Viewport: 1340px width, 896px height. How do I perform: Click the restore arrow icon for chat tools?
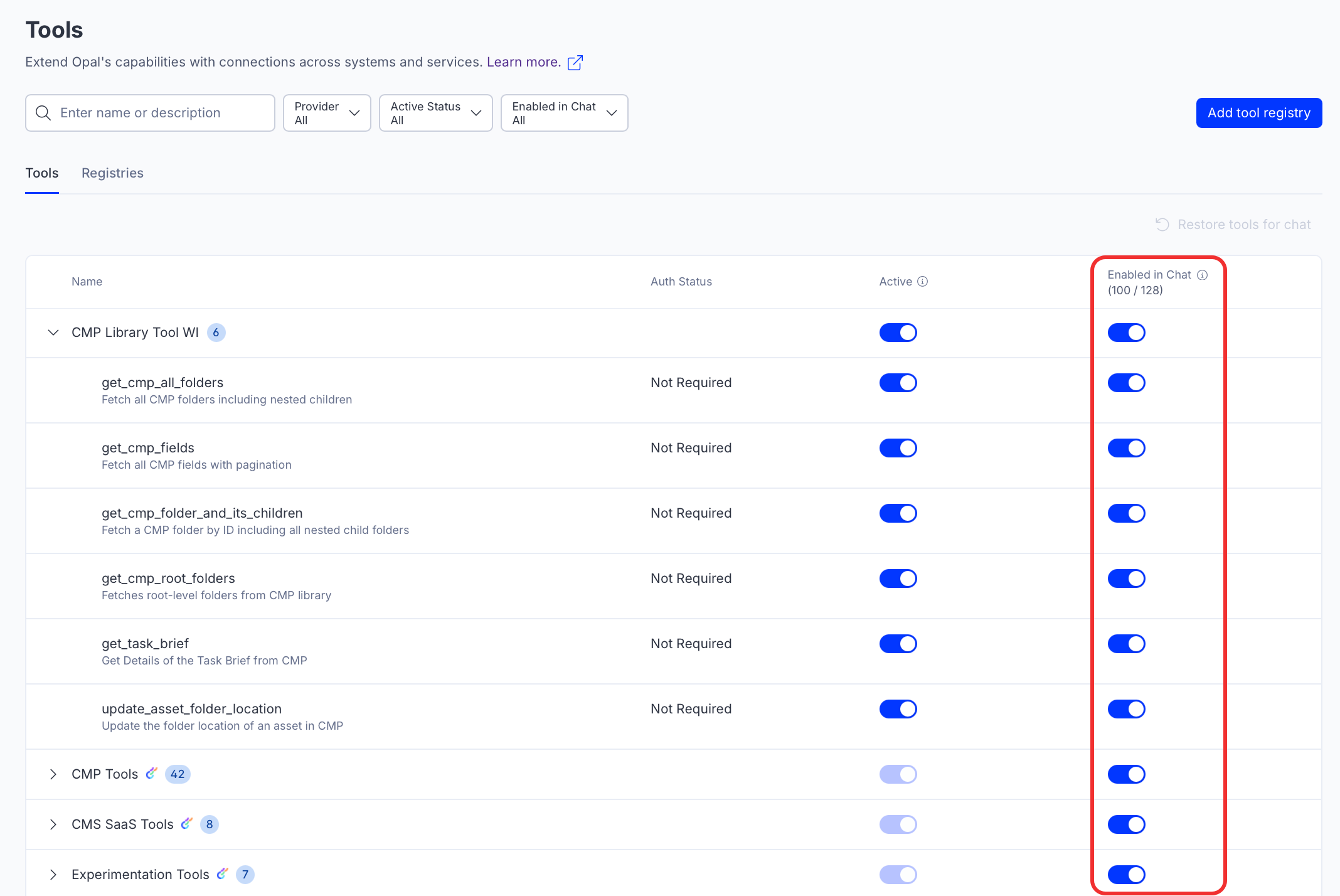pyautogui.click(x=1162, y=225)
